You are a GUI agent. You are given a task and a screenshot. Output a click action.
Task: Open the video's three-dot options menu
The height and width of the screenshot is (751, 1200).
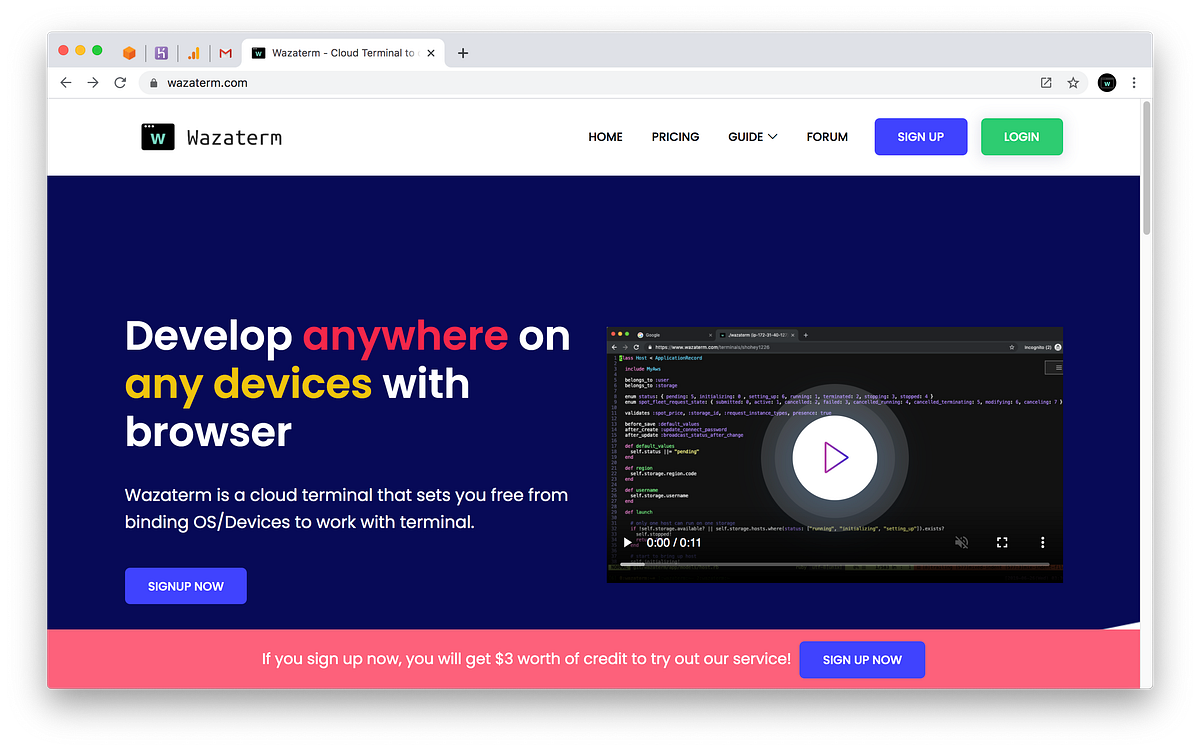[1042, 541]
